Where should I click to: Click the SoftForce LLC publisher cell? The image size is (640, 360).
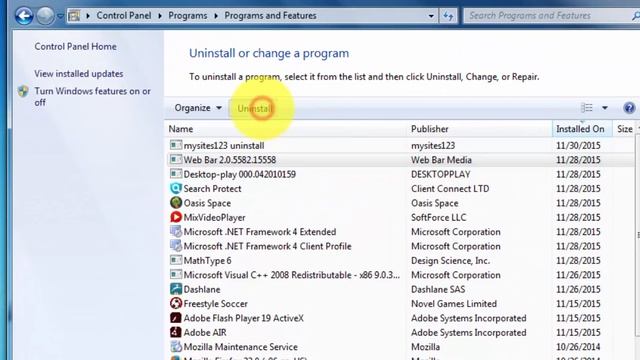pyautogui.click(x=438, y=218)
